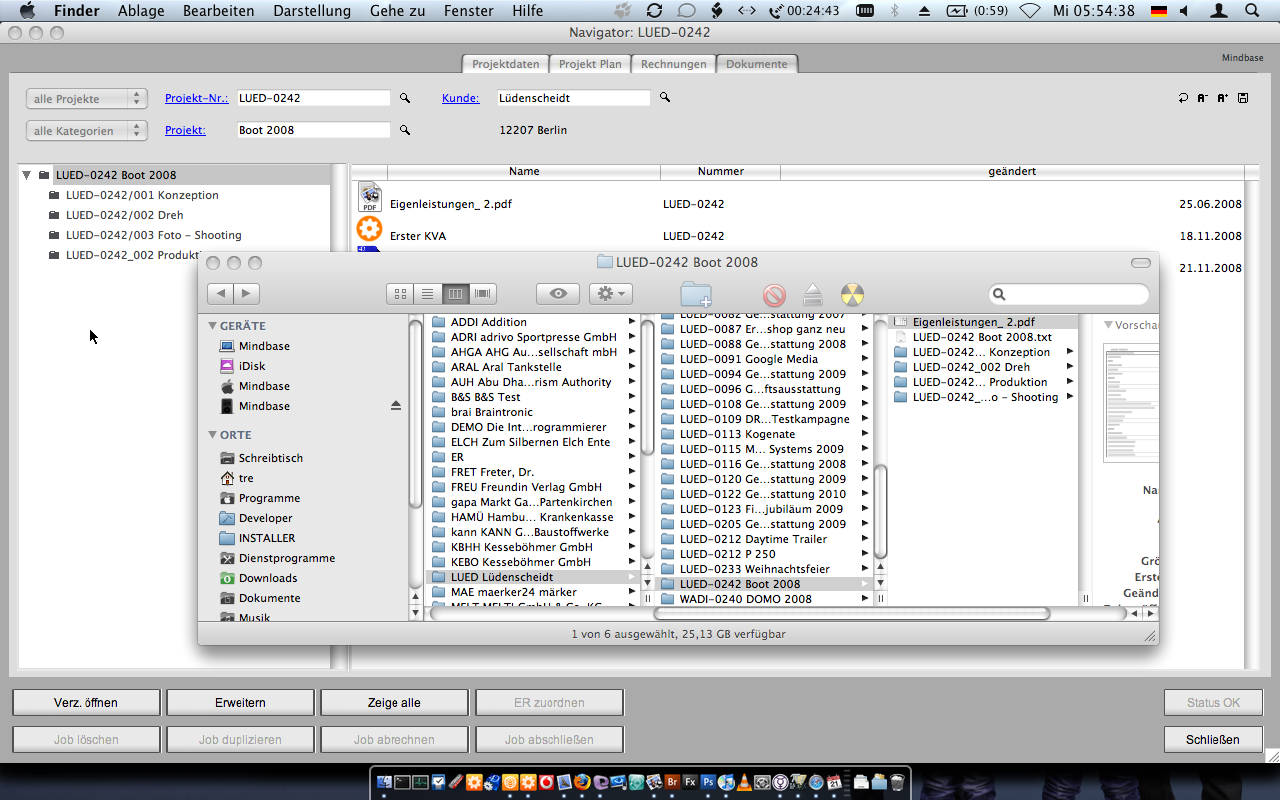Viewport: 1280px width, 800px height.
Task: Open the 'alle Kategorien' dropdown
Action: coord(86,131)
